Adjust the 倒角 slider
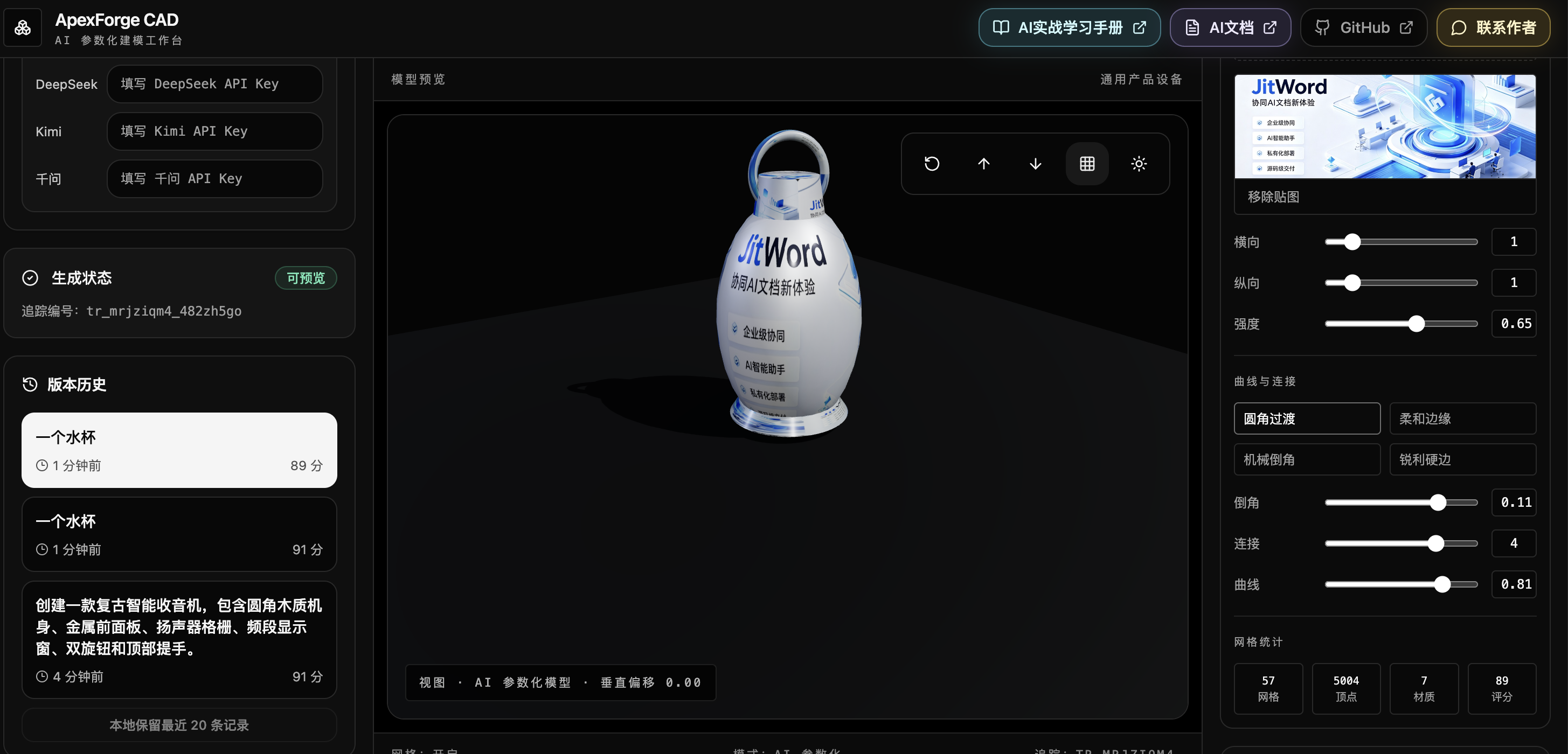The image size is (1568, 754). point(1401,502)
